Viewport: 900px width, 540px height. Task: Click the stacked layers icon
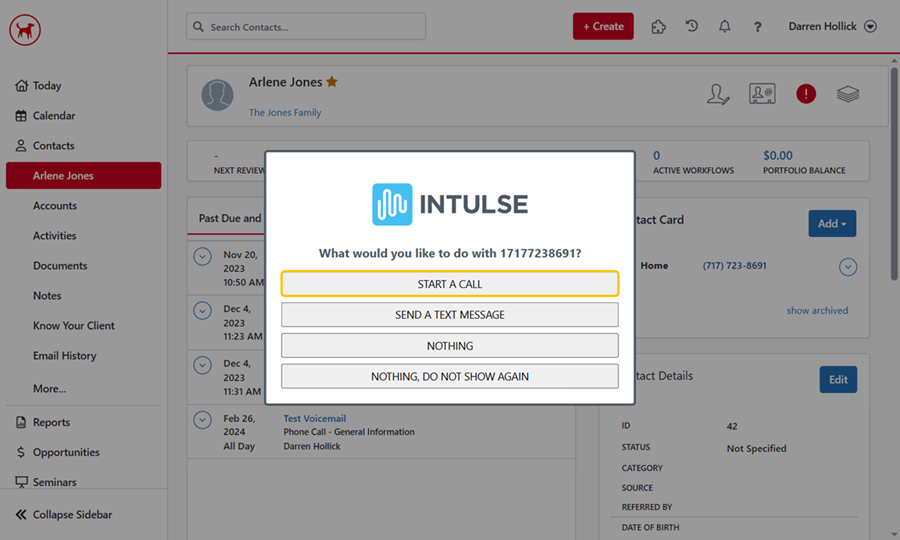tap(848, 94)
